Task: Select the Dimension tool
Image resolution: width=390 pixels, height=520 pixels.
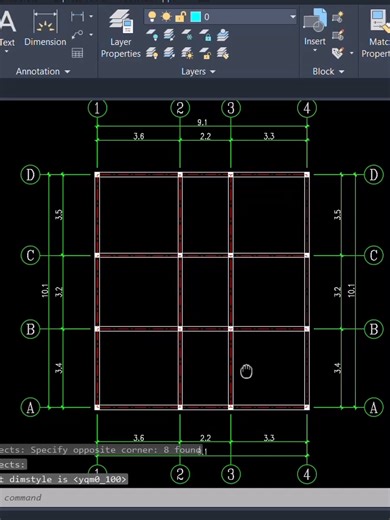Action: (x=45, y=28)
